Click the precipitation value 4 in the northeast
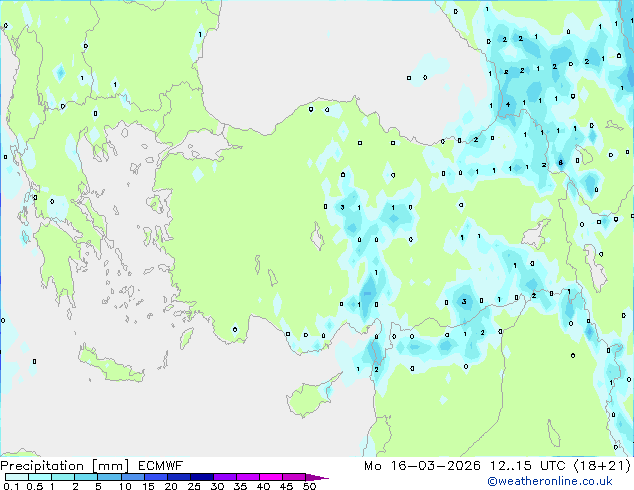The image size is (634, 490). tap(508, 103)
